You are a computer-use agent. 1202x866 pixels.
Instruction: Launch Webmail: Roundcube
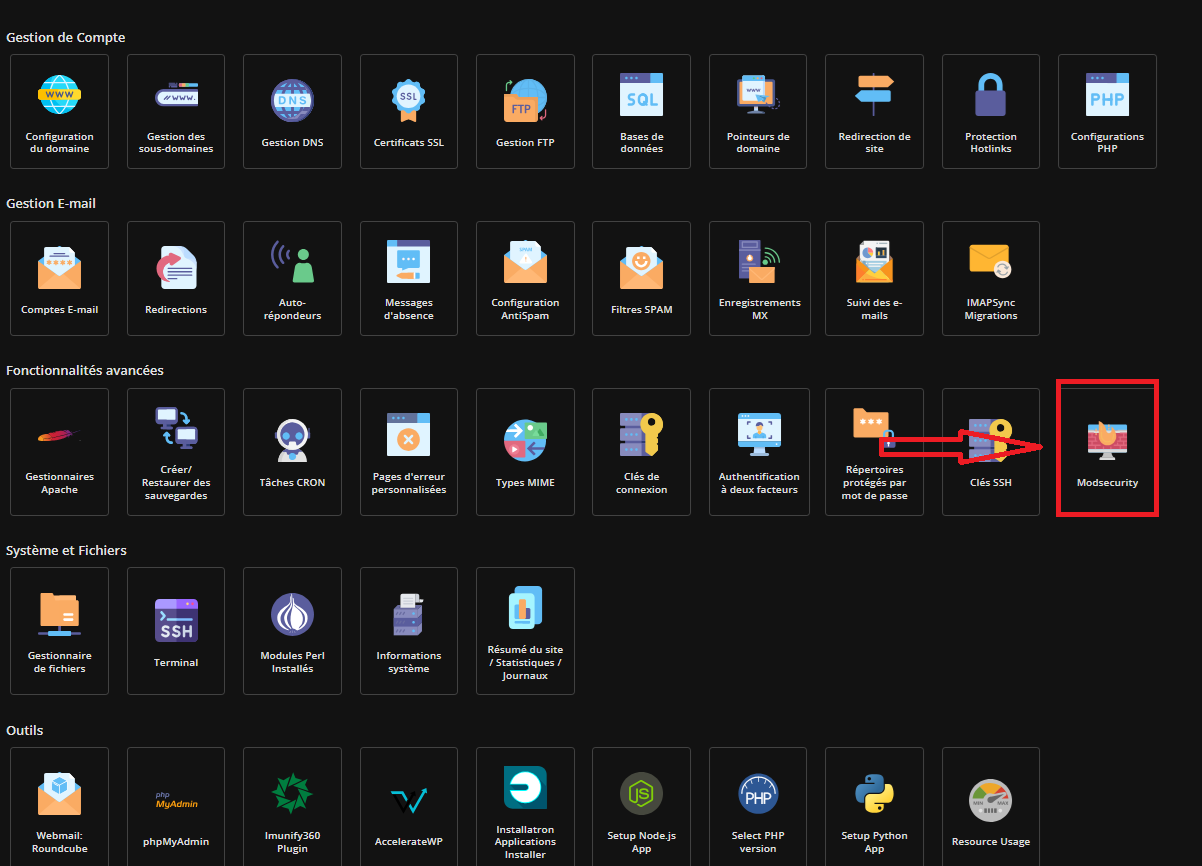tap(59, 807)
